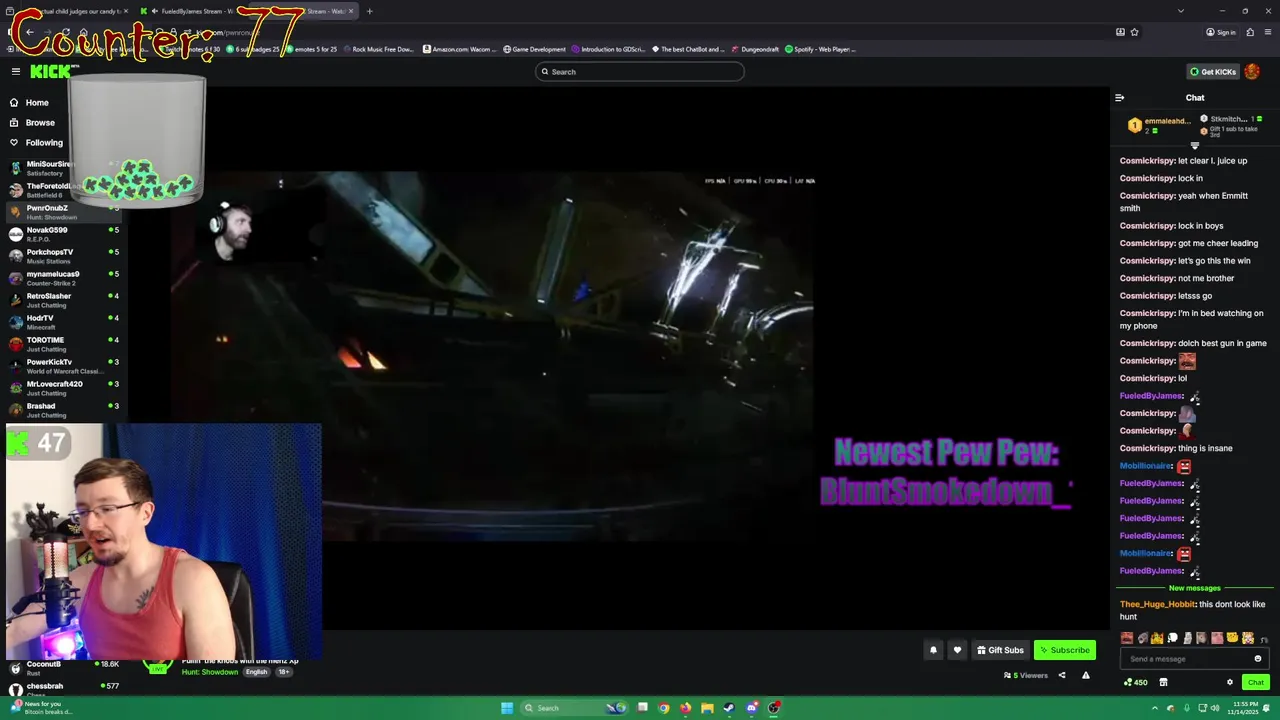Send message with green Chat button
1280x720 pixels.
tap(1256, 682)
